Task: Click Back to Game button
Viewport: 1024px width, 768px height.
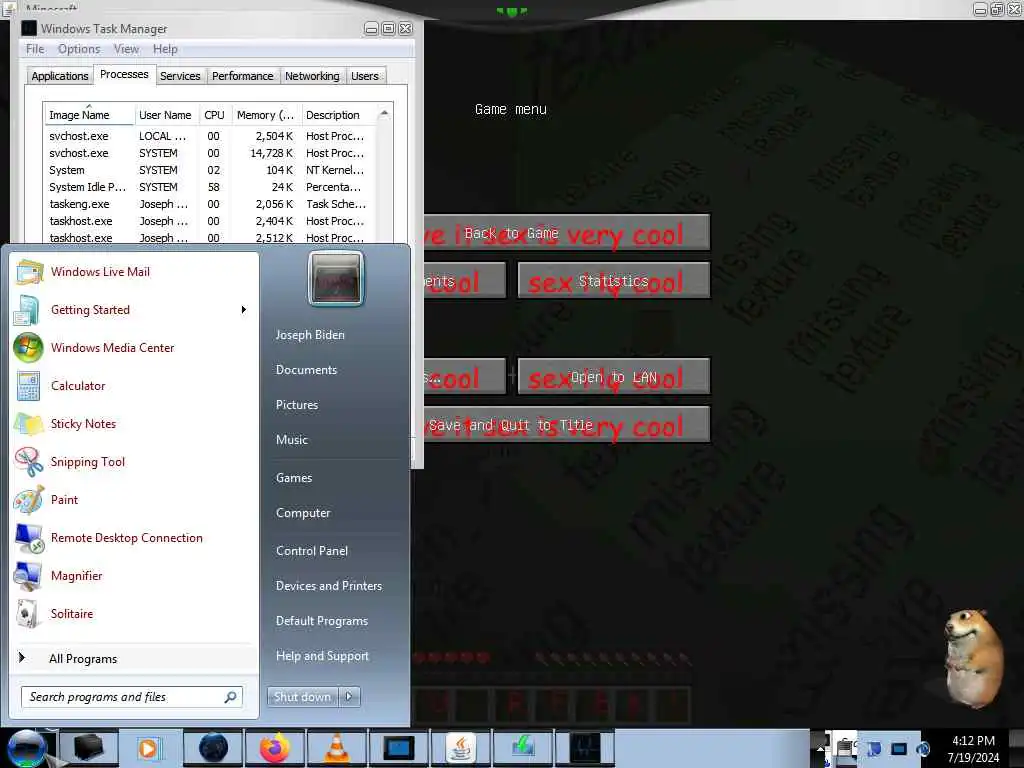Action: tap(566, 232)
